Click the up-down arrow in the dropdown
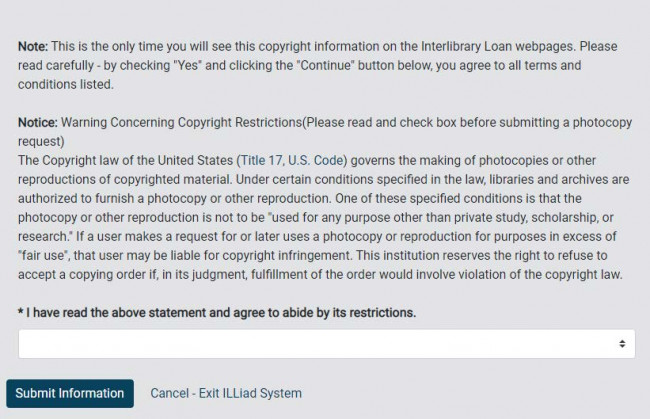This screenshot has width=650, height=419. point(622,343)
